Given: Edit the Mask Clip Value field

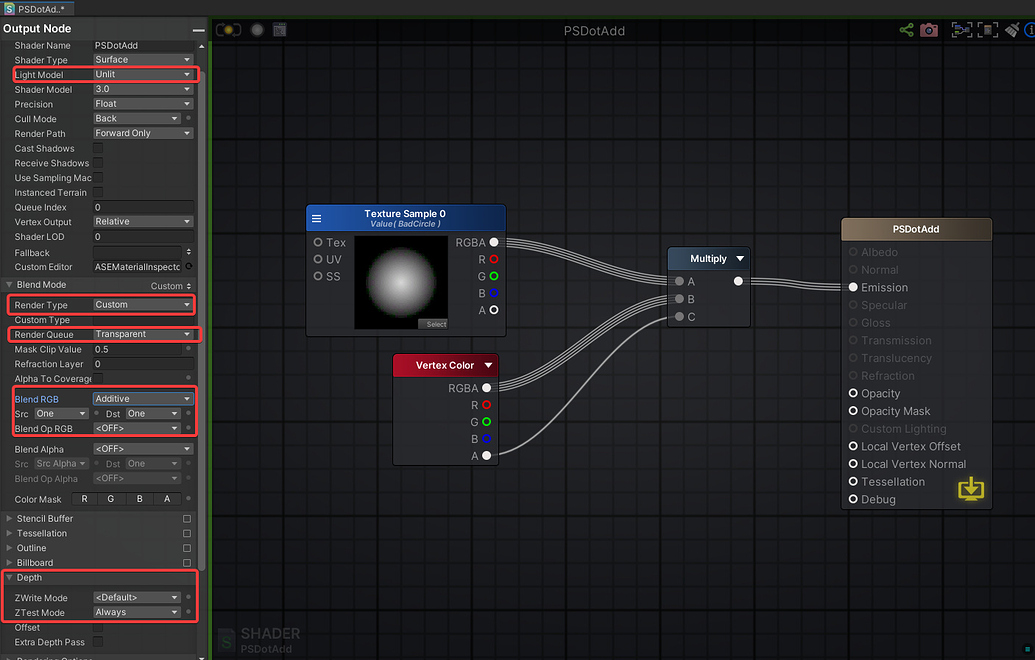Looking at the screenshot, I should [140, 348].
